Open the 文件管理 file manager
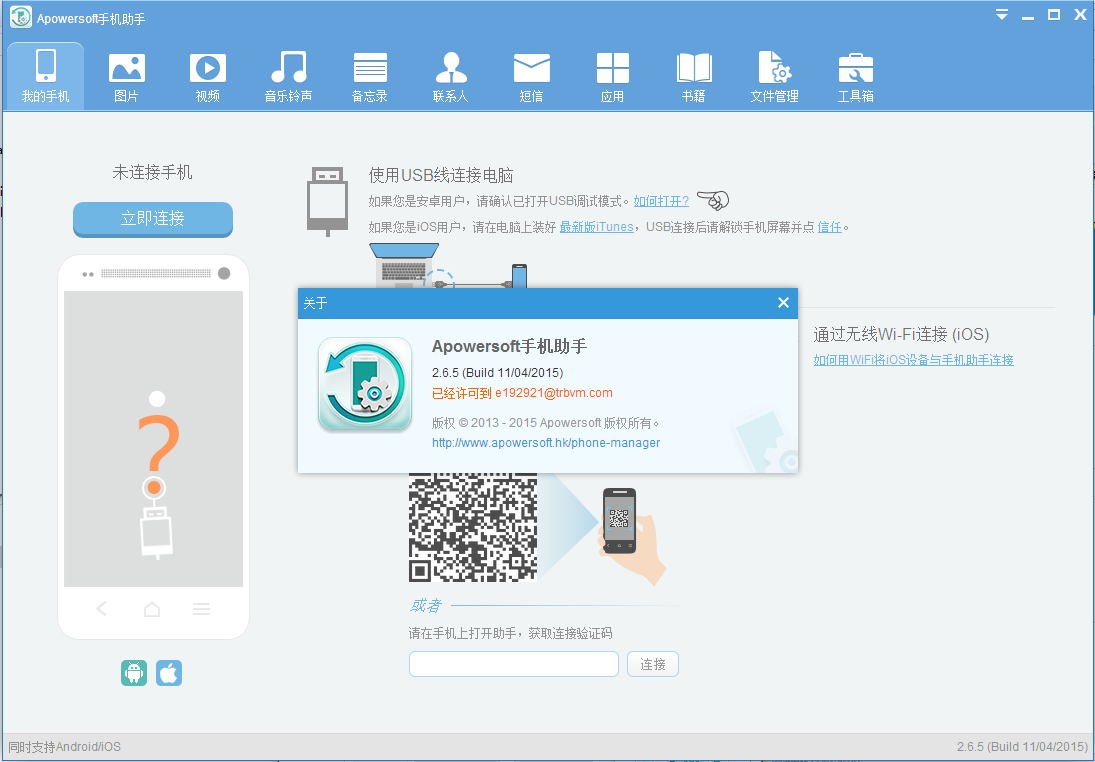 click(x=774, y=76)
